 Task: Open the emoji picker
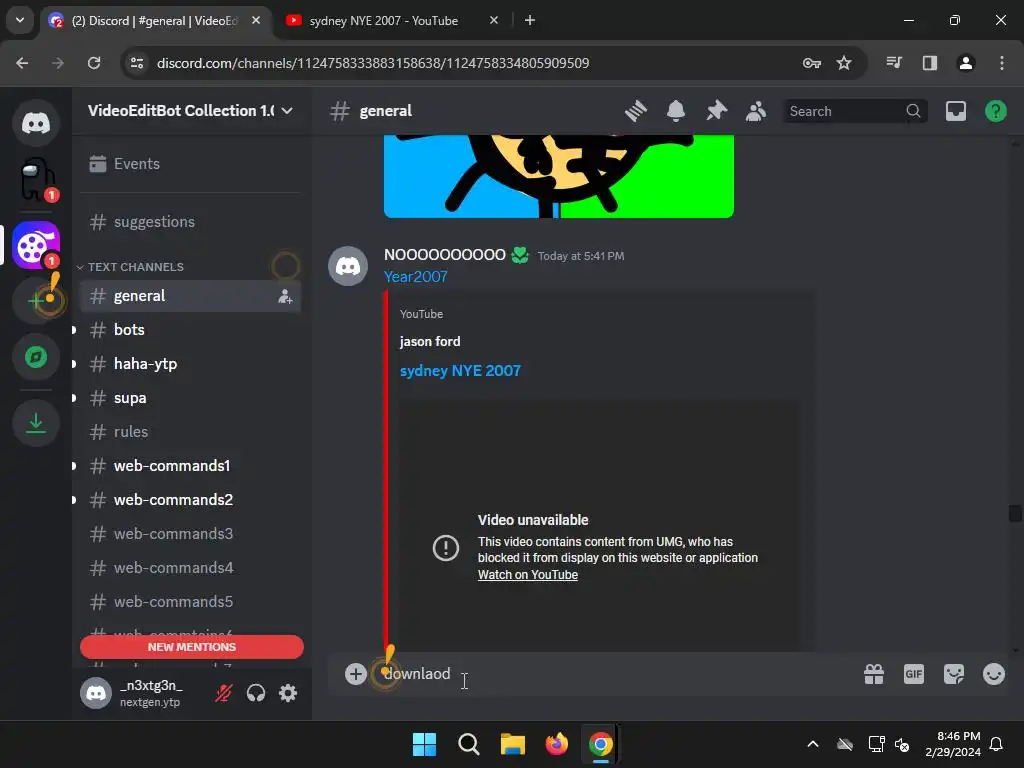tap(993, 674)
